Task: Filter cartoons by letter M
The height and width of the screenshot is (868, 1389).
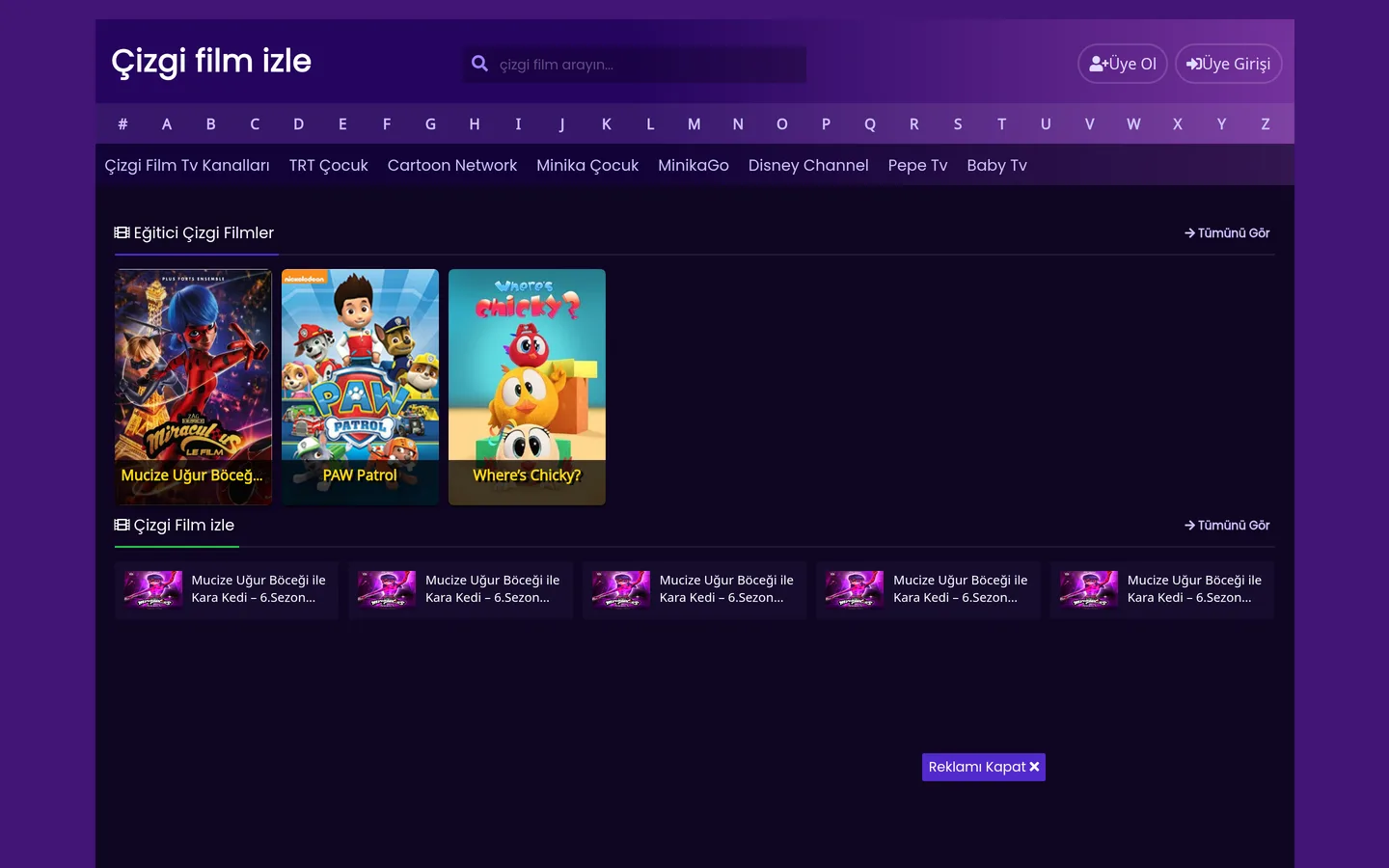Action: (694, 123)
